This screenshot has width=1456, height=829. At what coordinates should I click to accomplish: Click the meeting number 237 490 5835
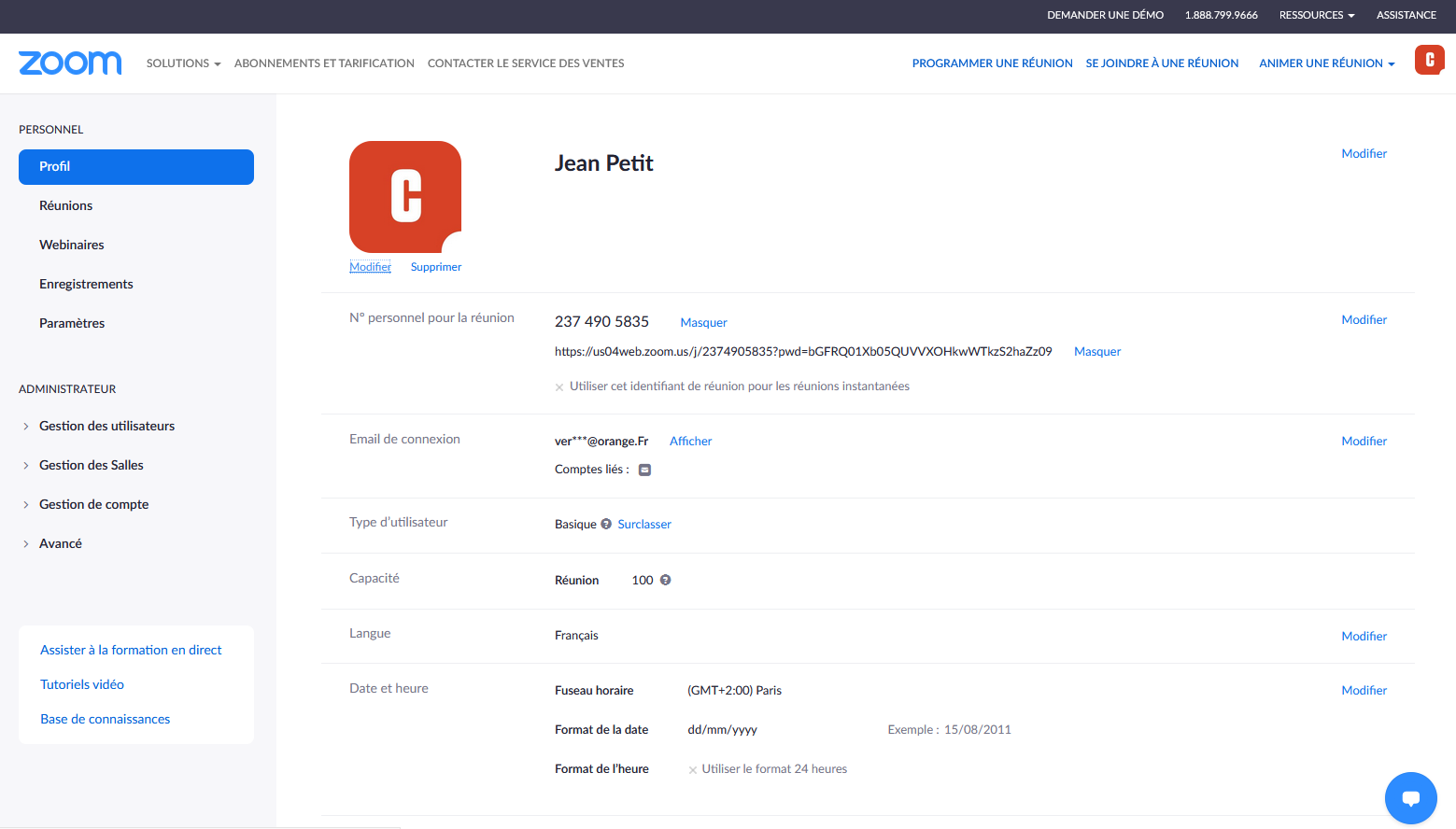click(601, 322)
